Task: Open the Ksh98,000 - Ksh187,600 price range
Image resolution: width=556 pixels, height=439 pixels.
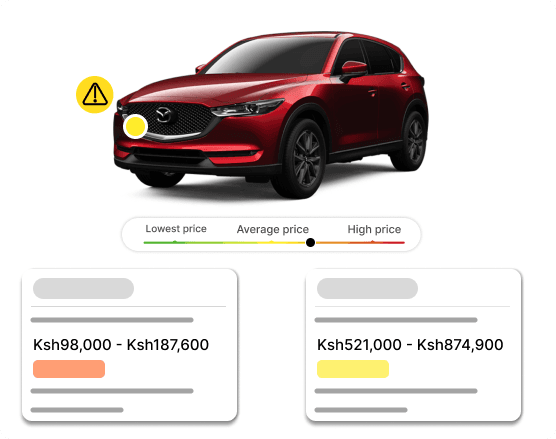Action: (121, 345)
